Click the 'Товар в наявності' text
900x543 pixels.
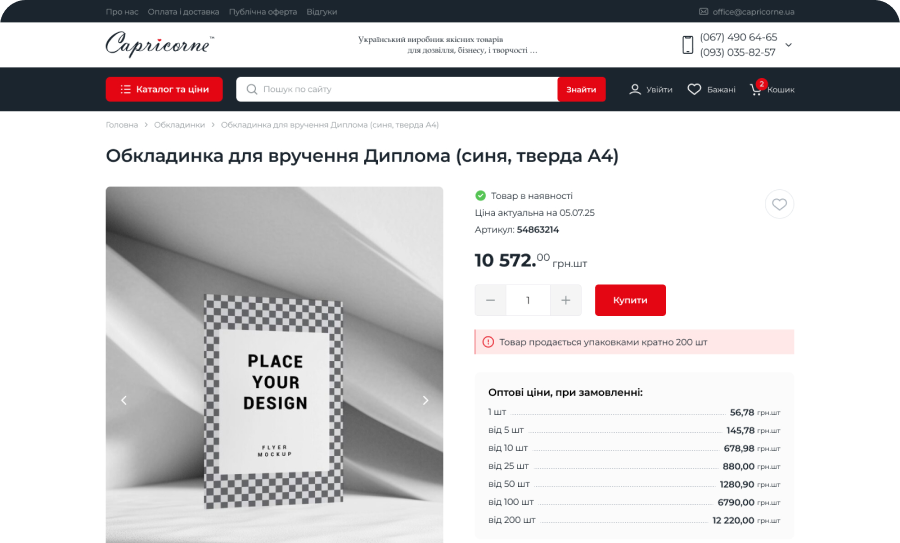532,196
